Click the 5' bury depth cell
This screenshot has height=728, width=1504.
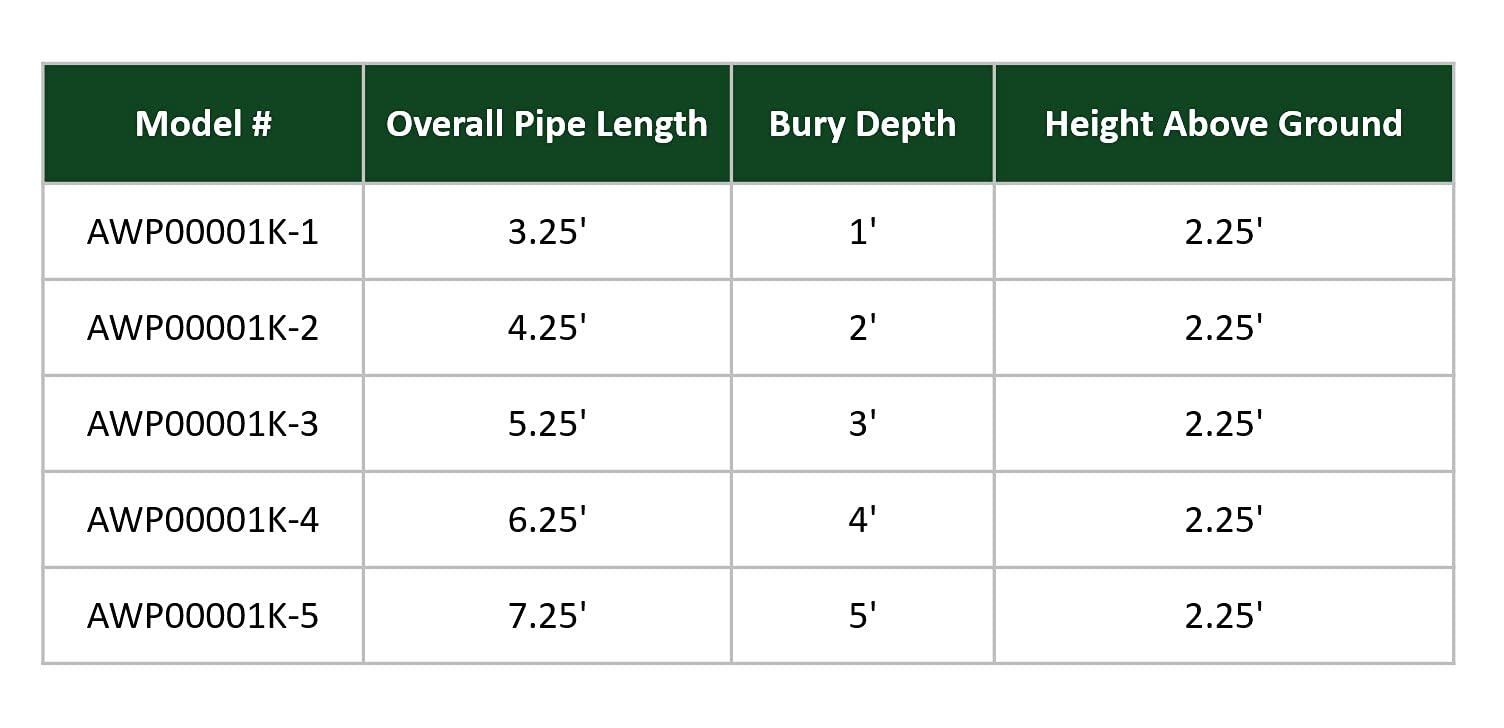[863, 616]
